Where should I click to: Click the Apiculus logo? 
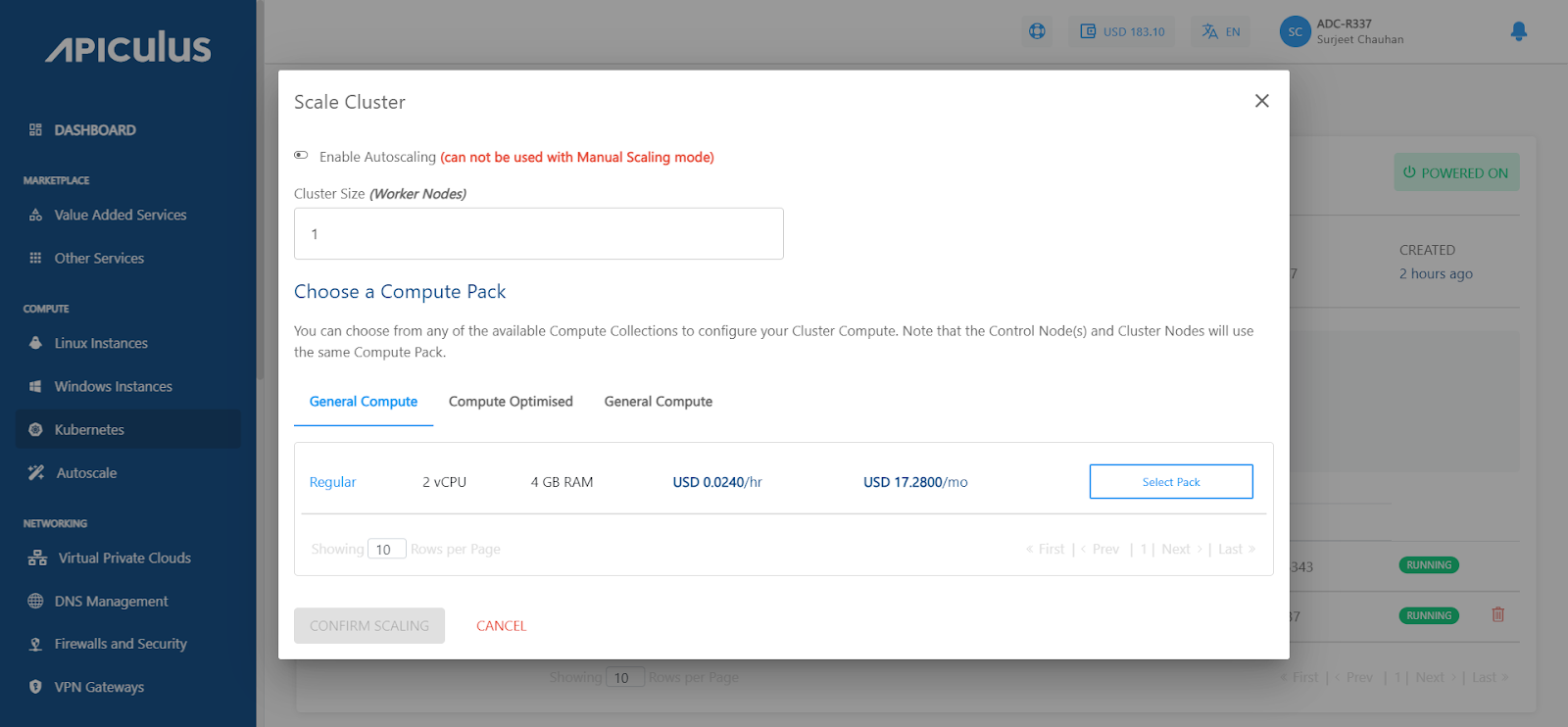[x=128, y=48]
